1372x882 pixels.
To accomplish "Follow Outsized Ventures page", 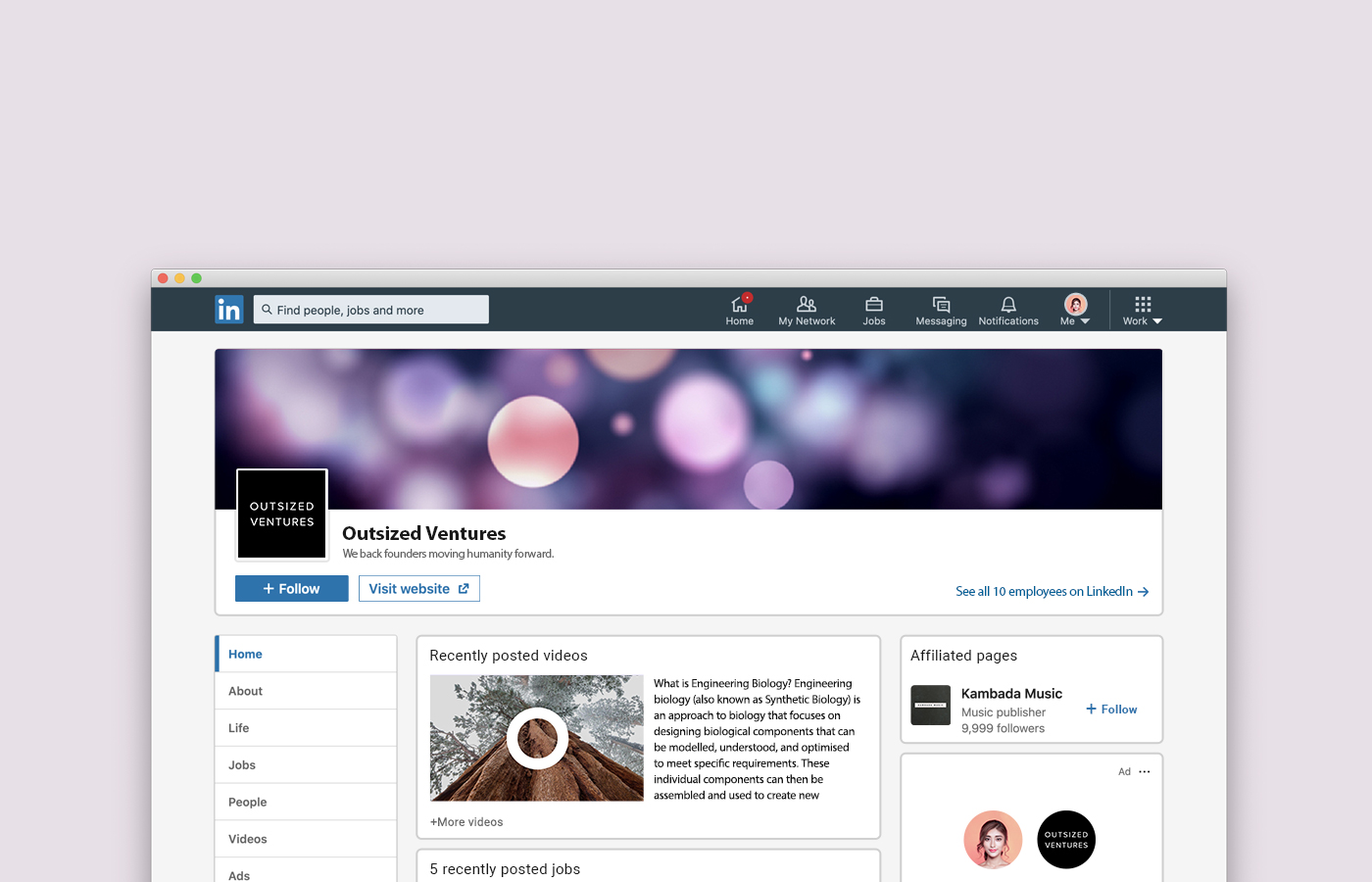I will tap(292, 588).
